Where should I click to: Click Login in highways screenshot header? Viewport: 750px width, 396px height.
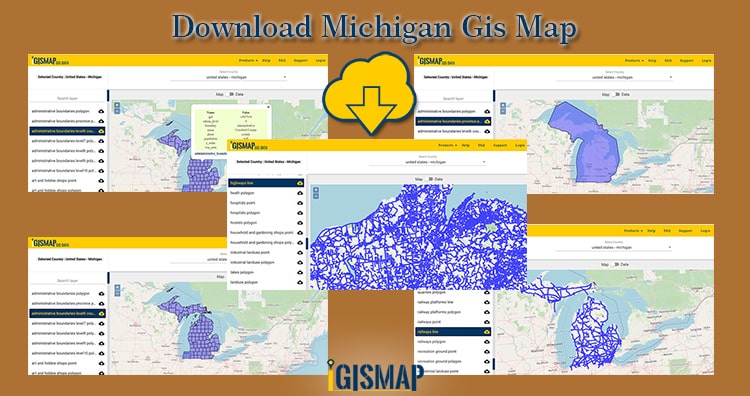[x=519, y=145]
